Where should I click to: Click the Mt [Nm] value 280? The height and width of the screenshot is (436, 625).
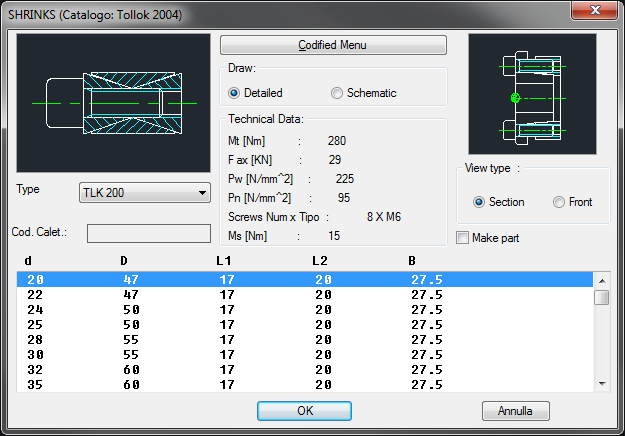tap(337, 141)
